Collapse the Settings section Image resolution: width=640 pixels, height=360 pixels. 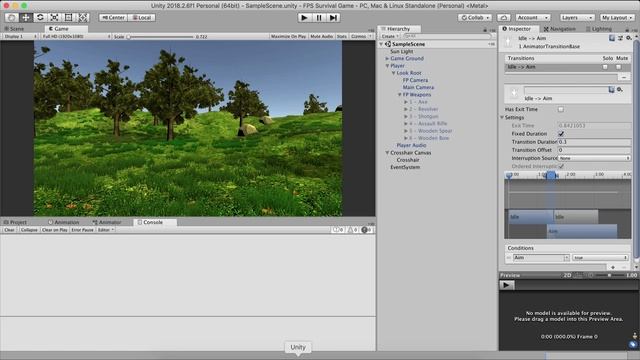click(x=502, y=117)
